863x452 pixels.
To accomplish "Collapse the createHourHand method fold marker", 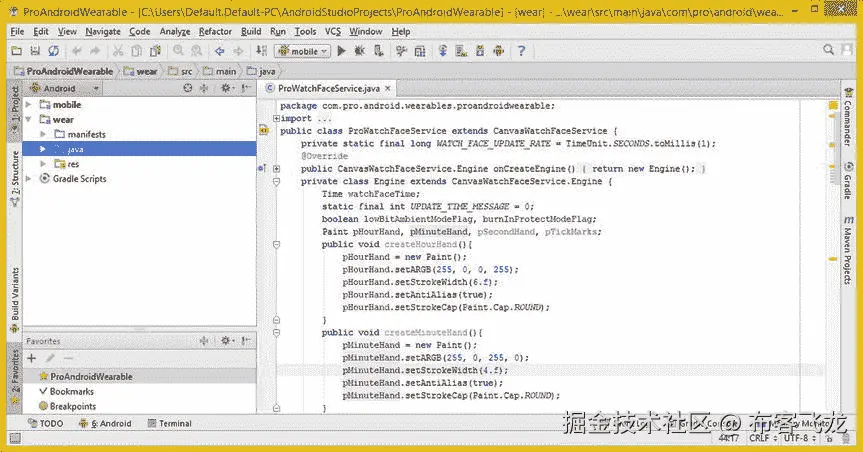I will 276,244.
